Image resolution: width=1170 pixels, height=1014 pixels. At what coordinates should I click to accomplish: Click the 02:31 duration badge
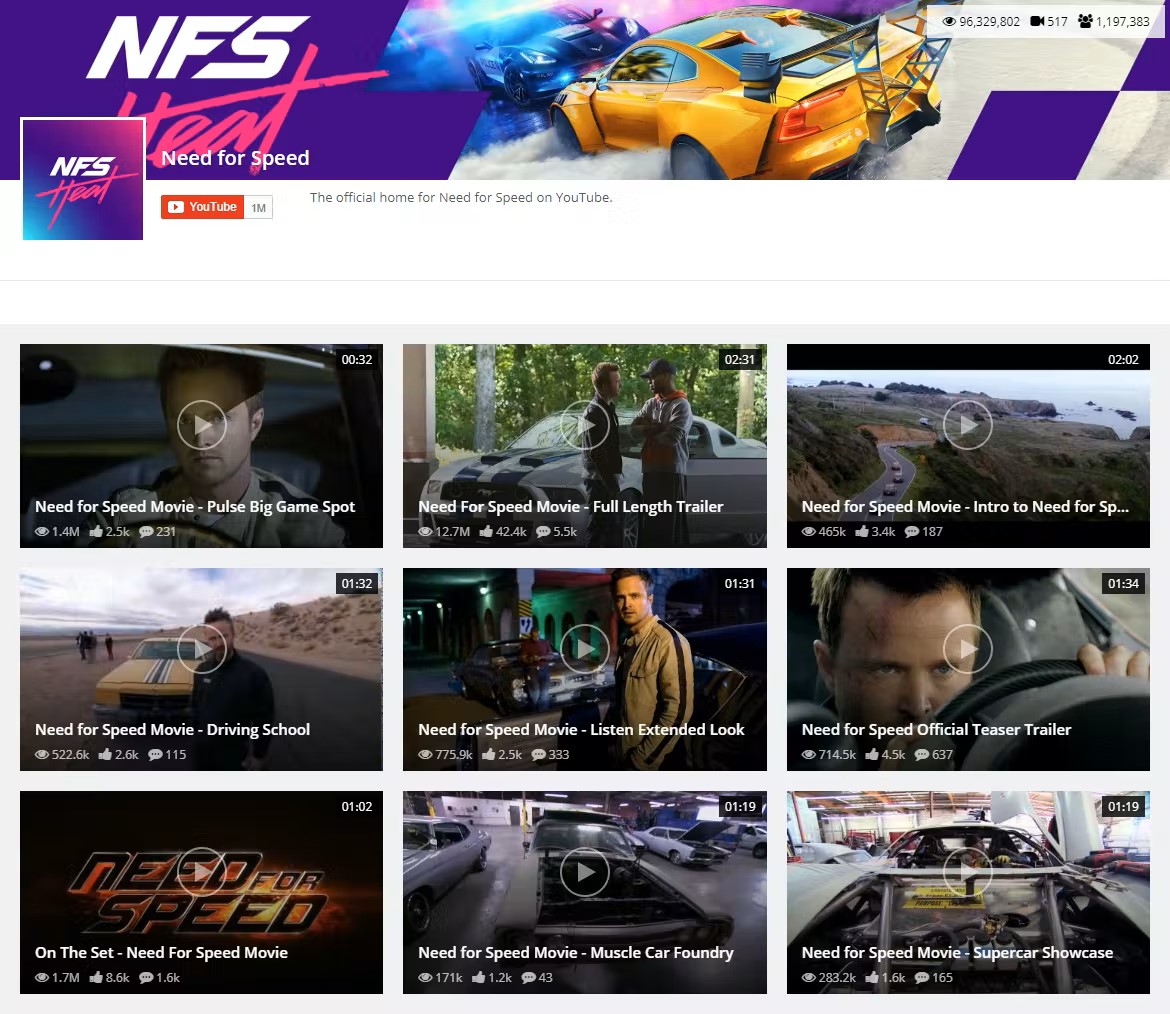pyautogui.click(x=739, y=360)
